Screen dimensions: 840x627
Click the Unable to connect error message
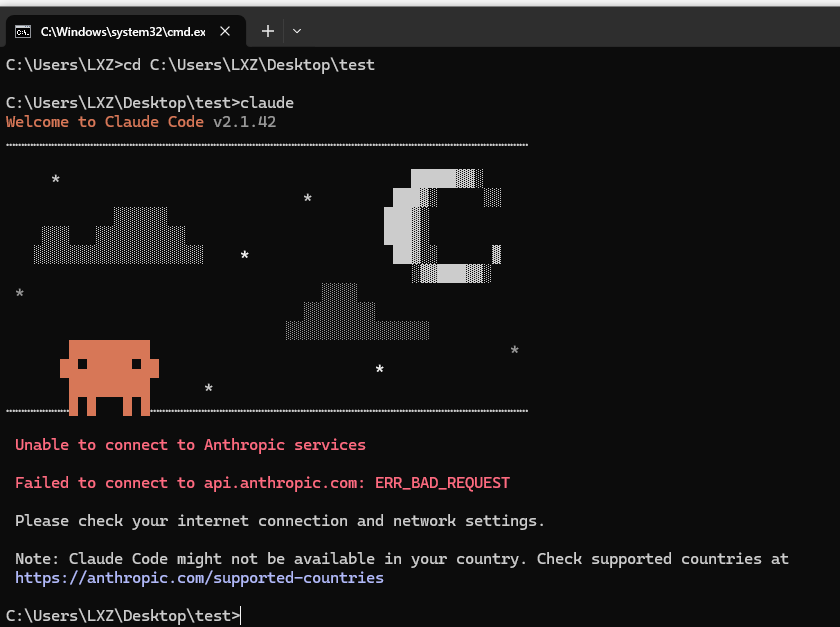click(190, 445)
